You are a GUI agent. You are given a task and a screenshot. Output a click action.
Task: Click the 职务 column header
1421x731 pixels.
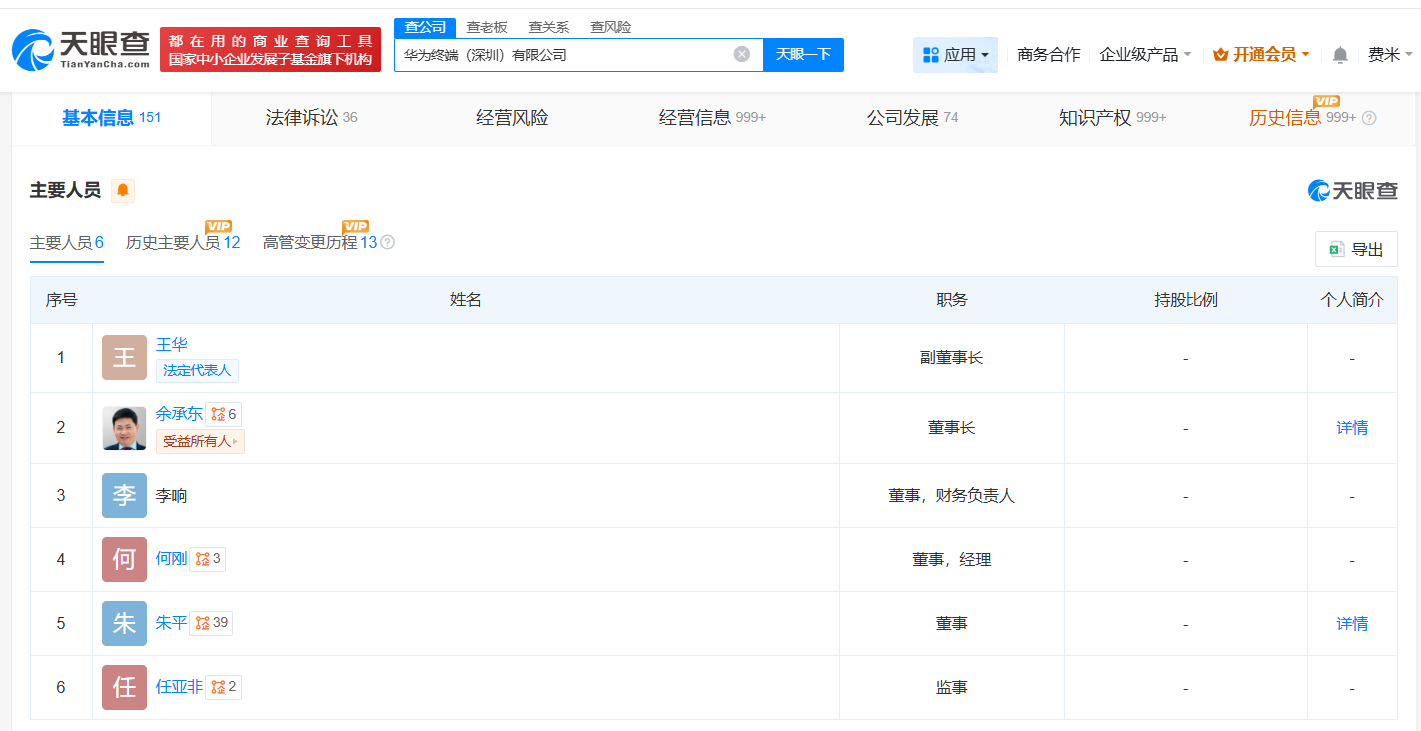(x=952, y=300)
